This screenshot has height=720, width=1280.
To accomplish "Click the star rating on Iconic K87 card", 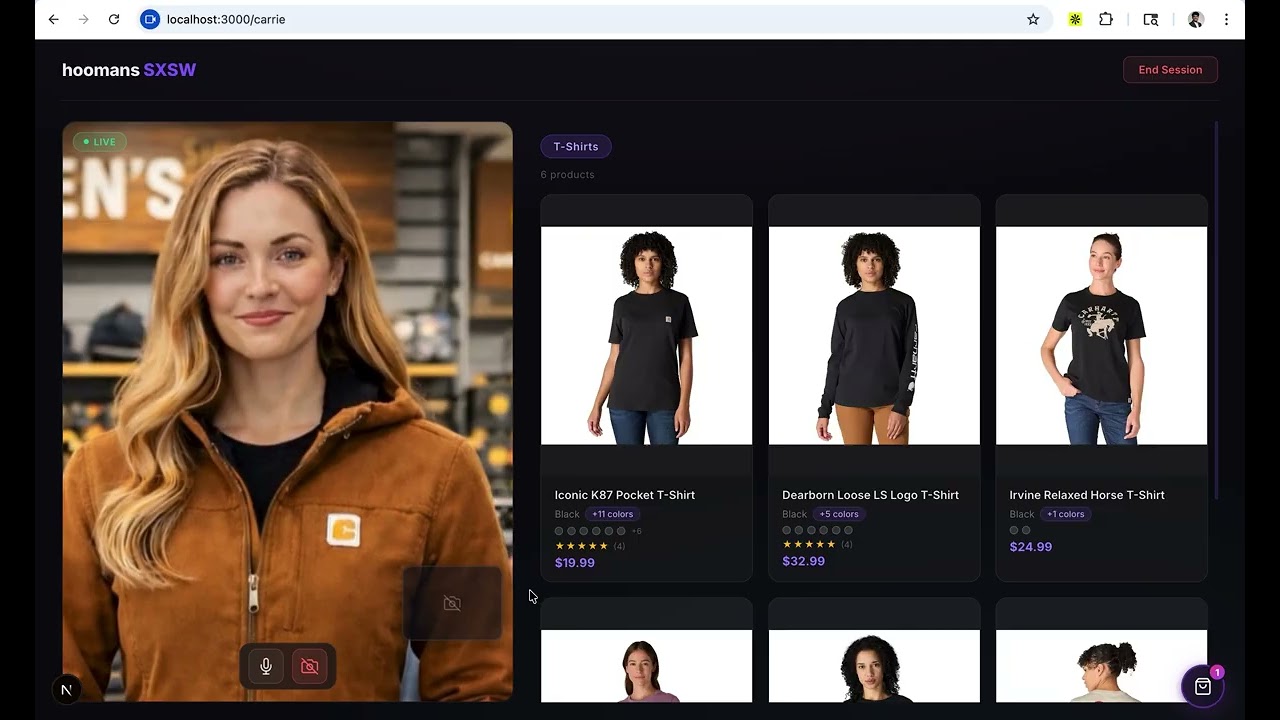I will pyautogui.click(x=581, y=546).
